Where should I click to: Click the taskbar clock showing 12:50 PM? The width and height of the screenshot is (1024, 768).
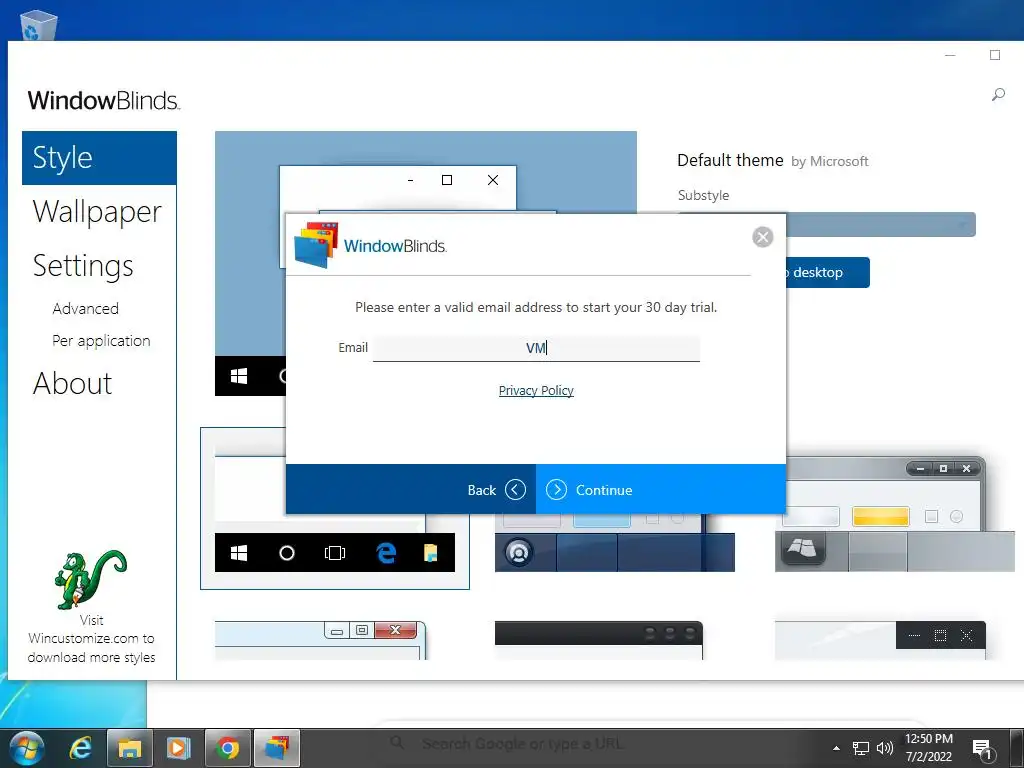pos(928,748)
